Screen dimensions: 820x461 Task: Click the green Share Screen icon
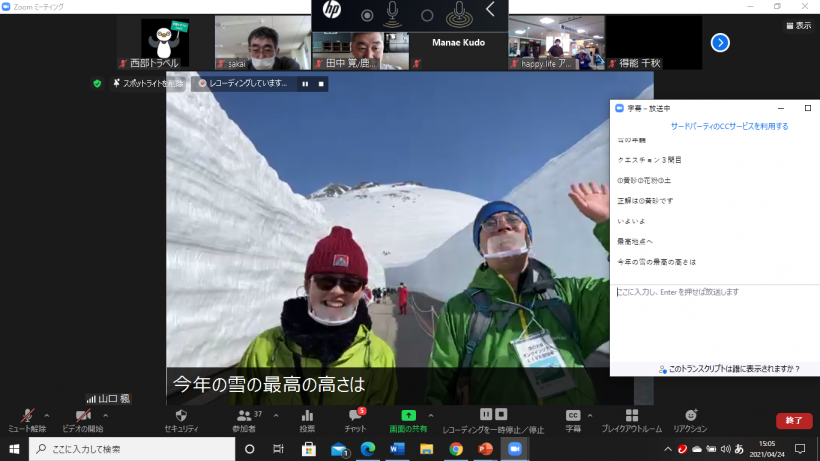click(x=408, y=415)
